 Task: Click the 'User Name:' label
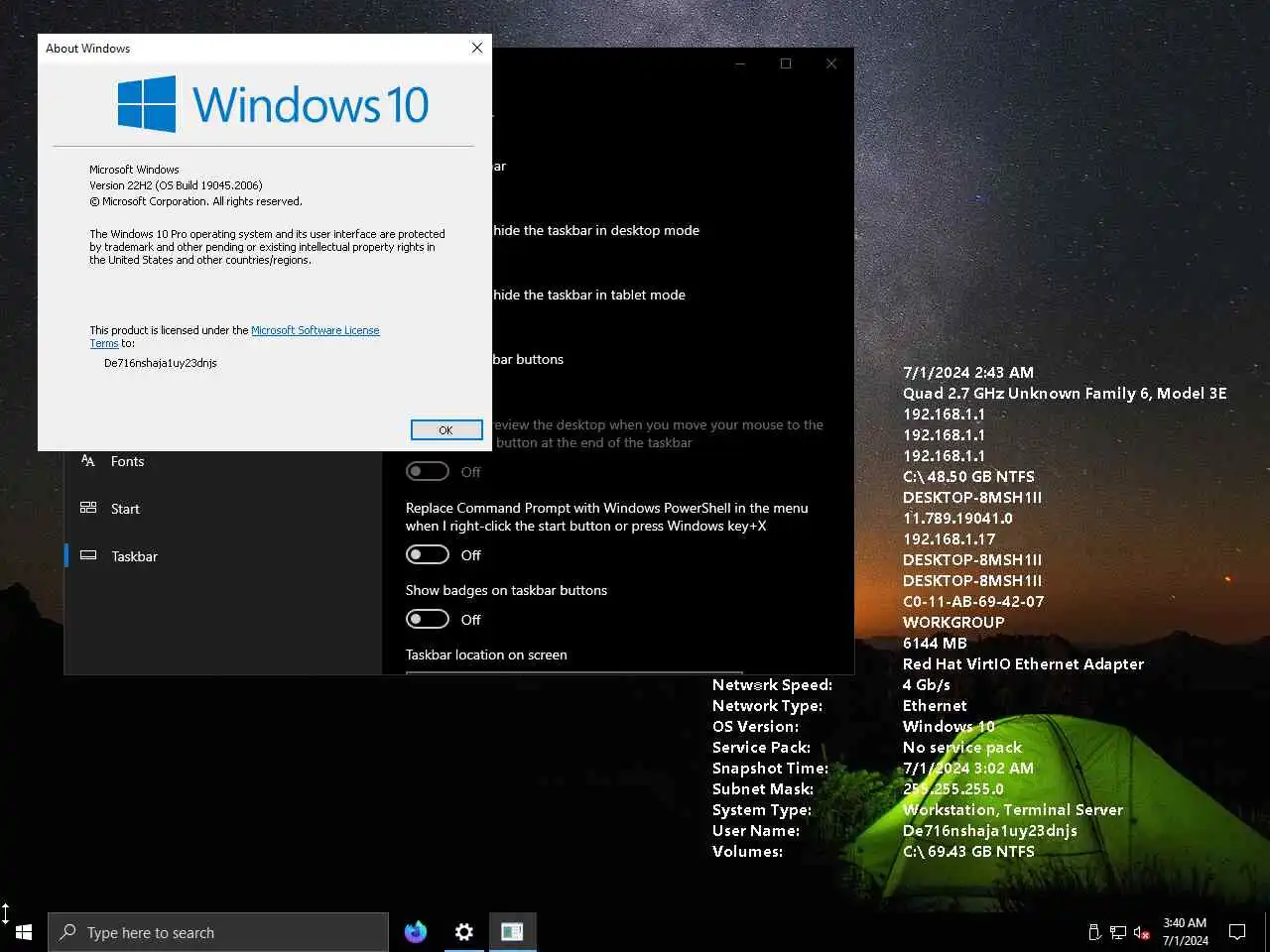(x=756, y=830)
